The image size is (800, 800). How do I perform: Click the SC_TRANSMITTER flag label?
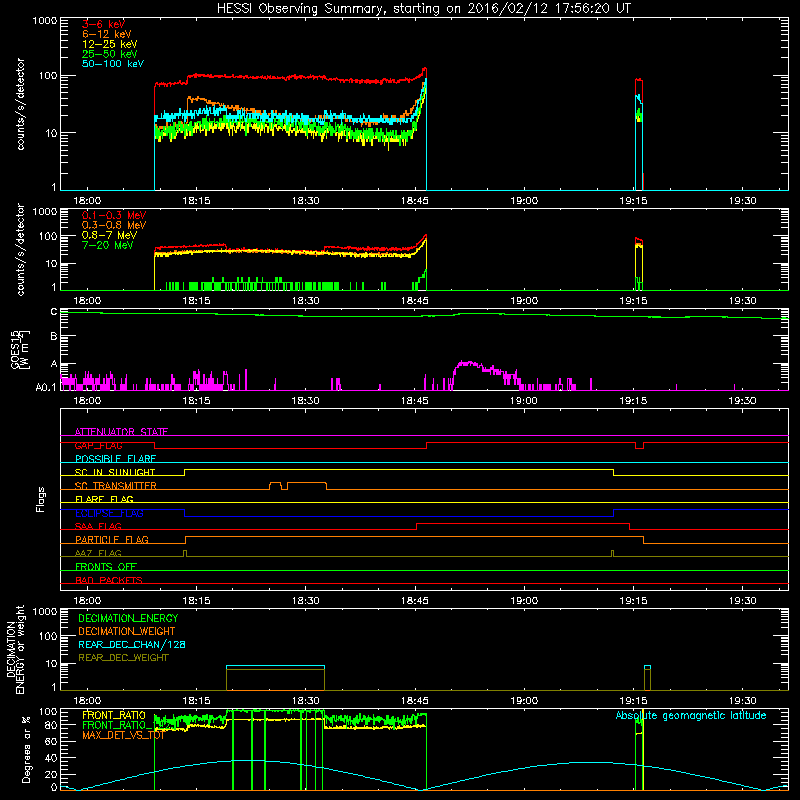coord(116,486)
